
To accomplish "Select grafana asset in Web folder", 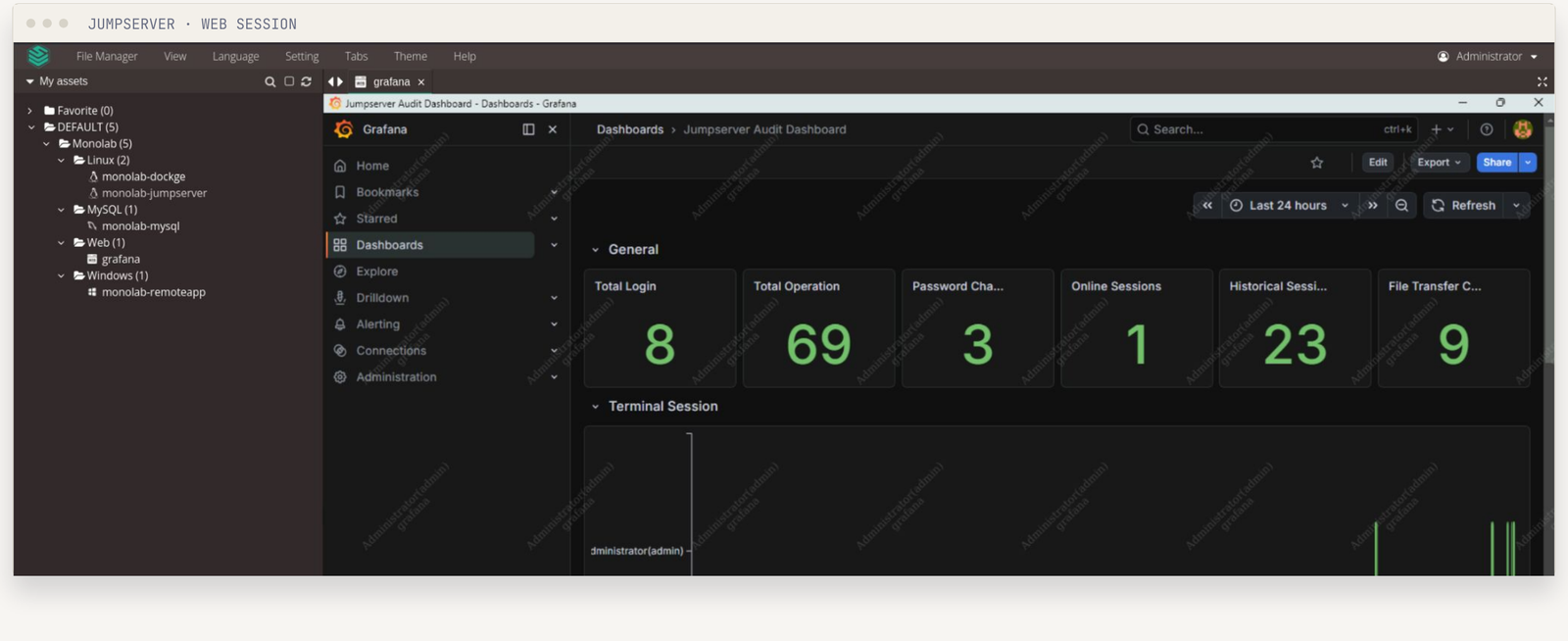I will 121,260.
